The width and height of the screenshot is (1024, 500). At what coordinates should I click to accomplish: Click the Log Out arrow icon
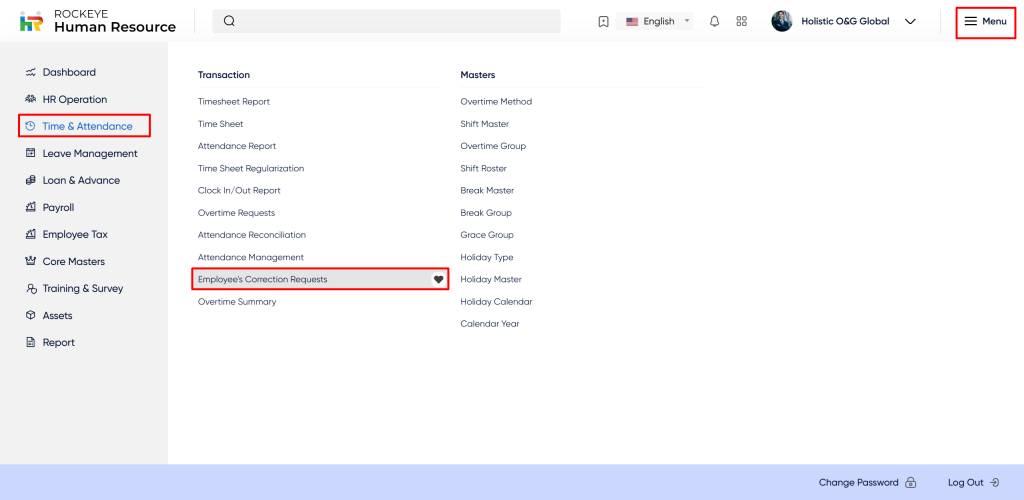994,482
